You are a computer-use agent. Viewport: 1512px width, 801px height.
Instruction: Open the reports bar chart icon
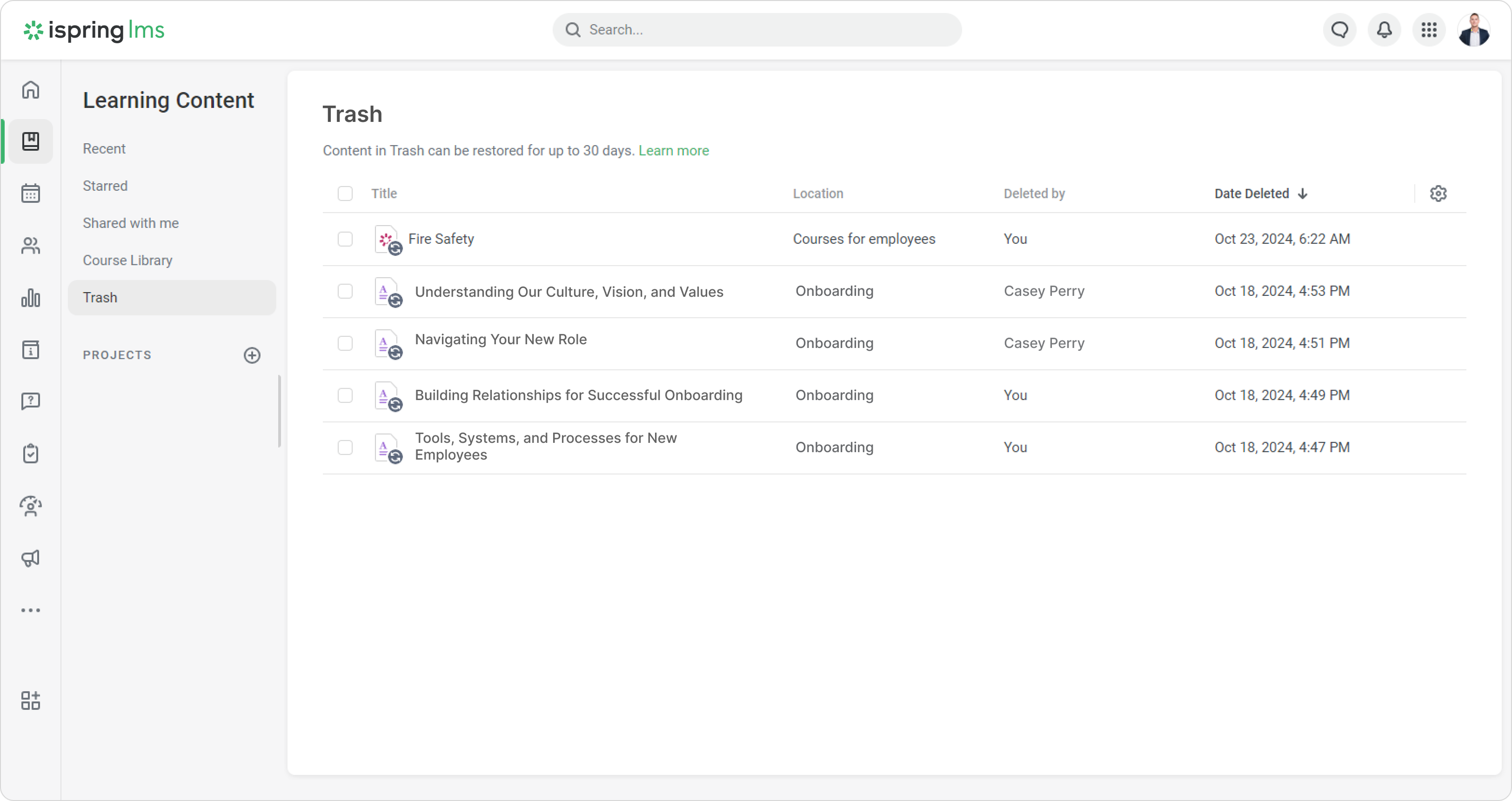point(31,298)
